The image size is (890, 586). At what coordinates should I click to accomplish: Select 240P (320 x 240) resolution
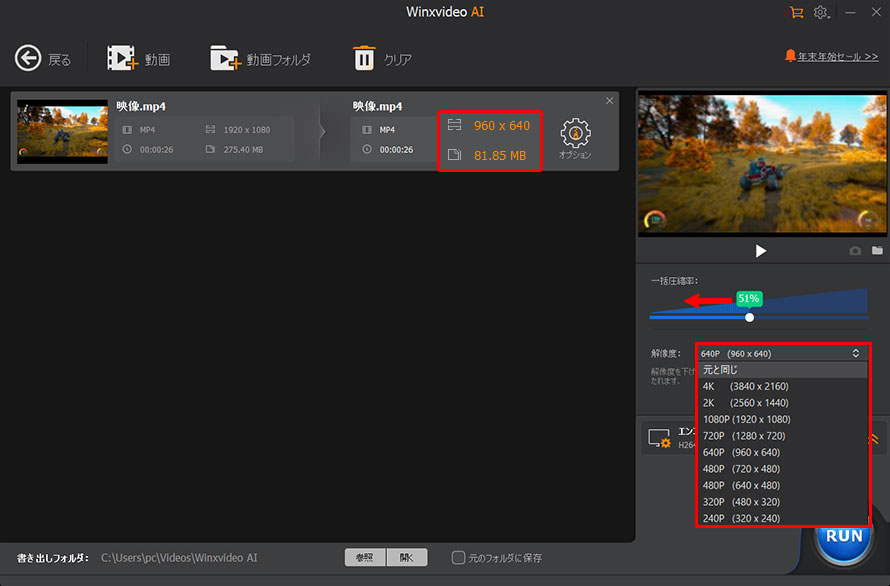tap(744, 518)
